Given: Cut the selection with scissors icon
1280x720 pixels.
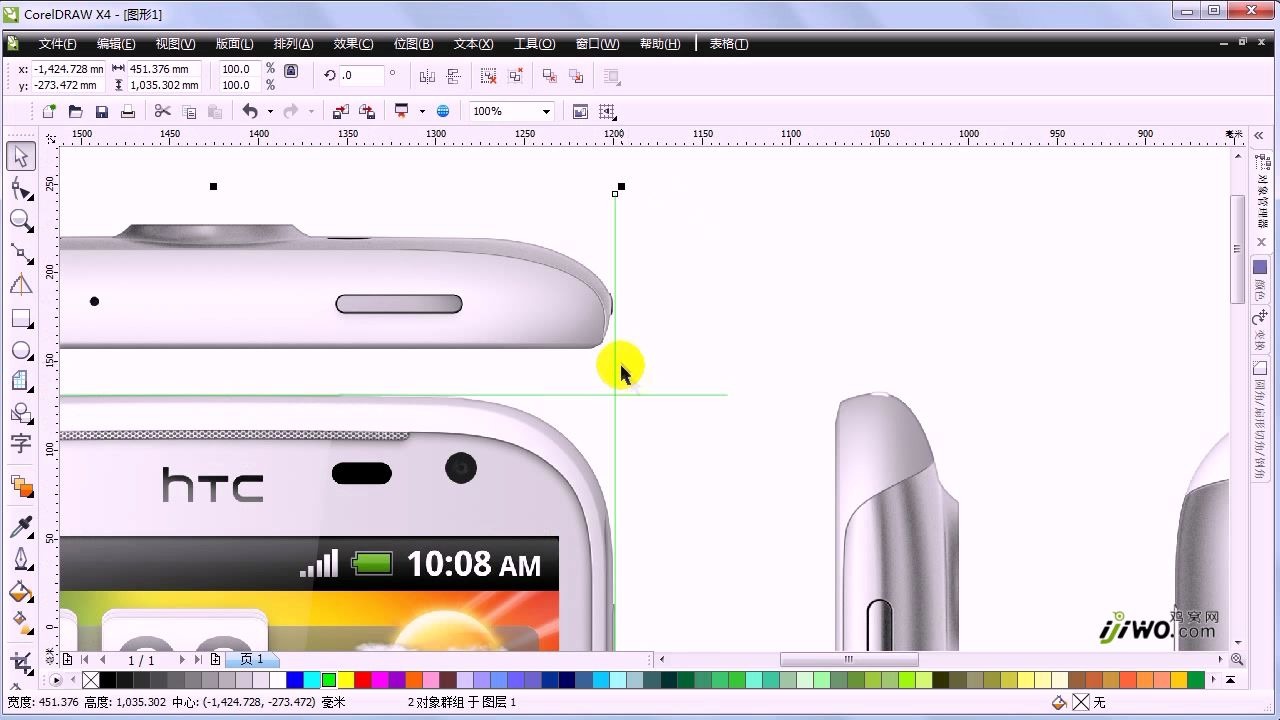Looking at the screenshot, I should 162,111.
